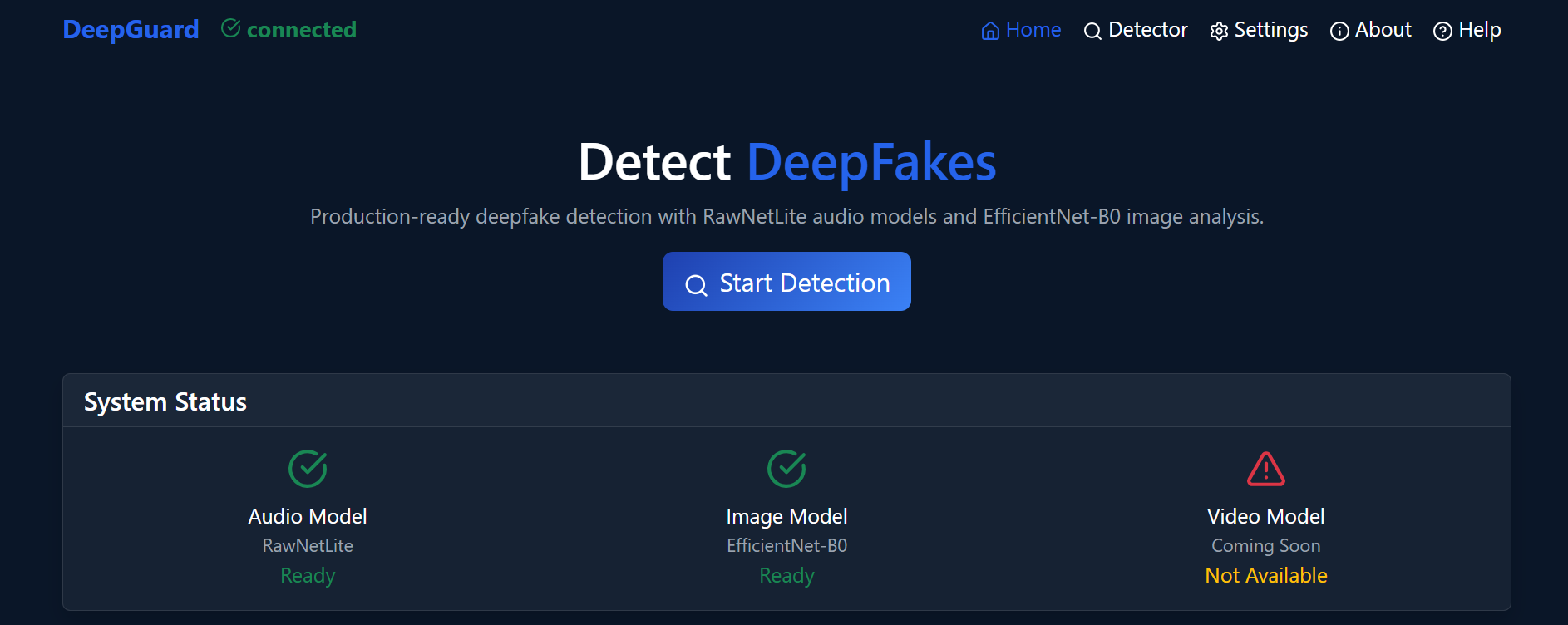Click the magnifier icon next to Detector
Image resolution: width=1568 pixels, height=625 pixels.
click(1092, 31)
